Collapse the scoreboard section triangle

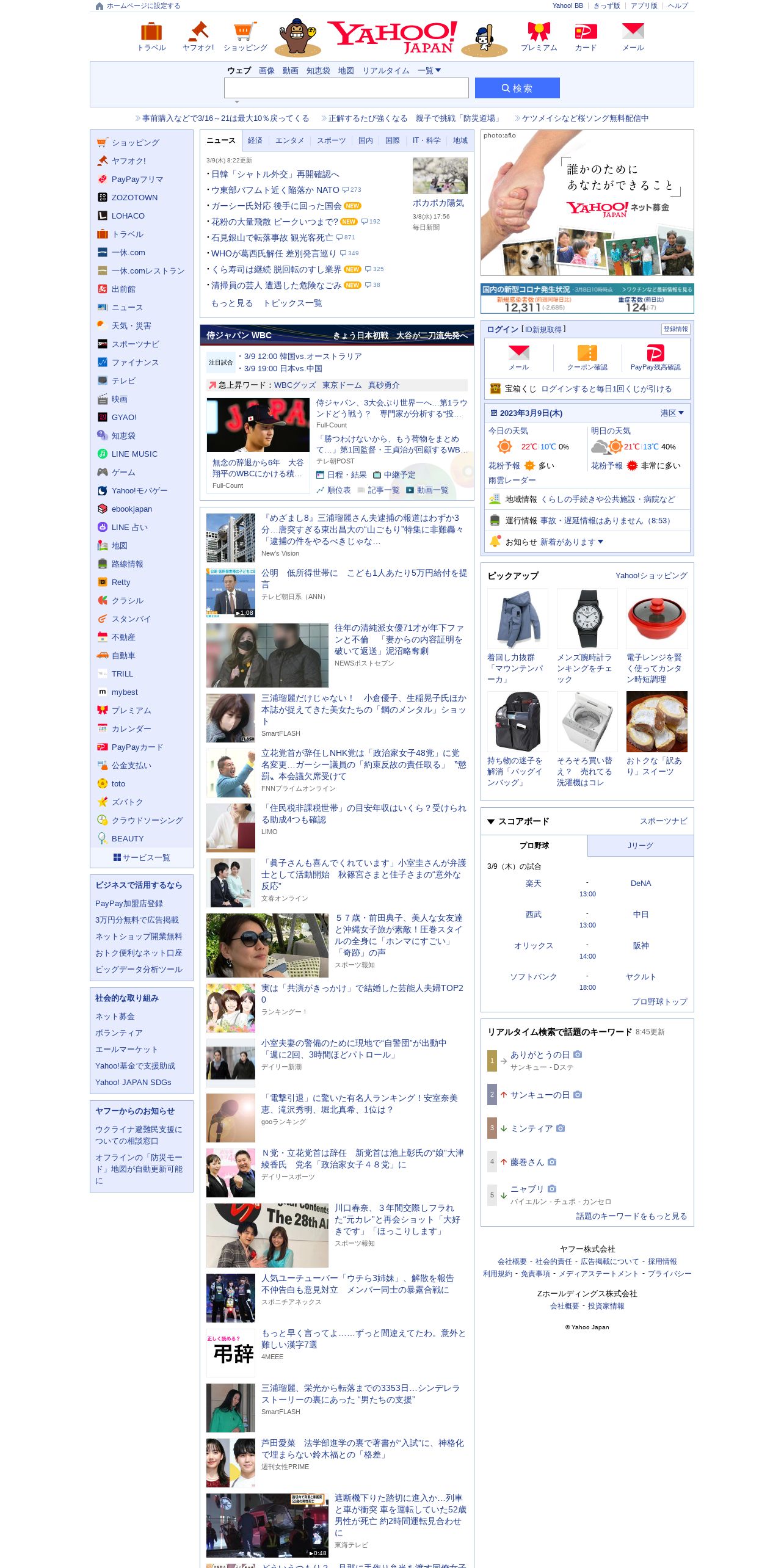[x=491, y=822]
